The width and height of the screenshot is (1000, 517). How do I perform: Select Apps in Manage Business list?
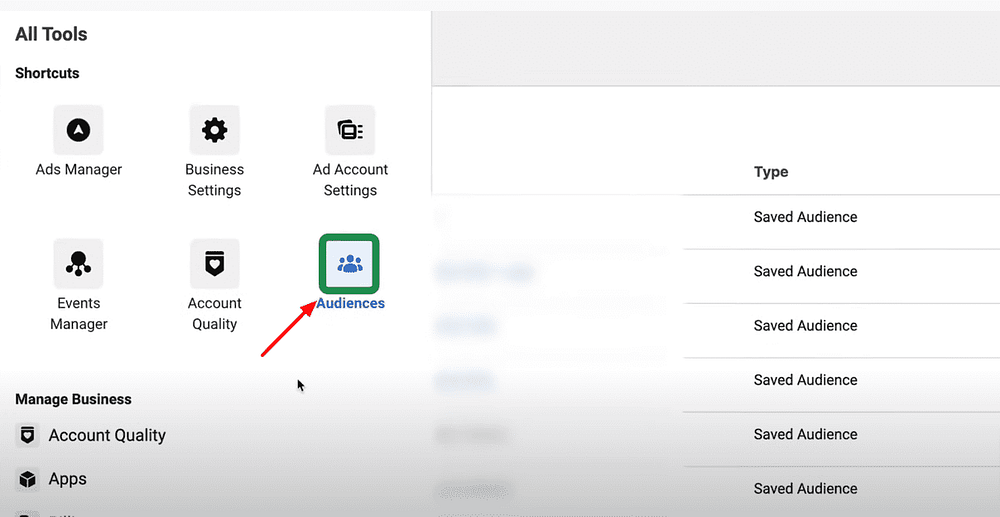[68, 479]
